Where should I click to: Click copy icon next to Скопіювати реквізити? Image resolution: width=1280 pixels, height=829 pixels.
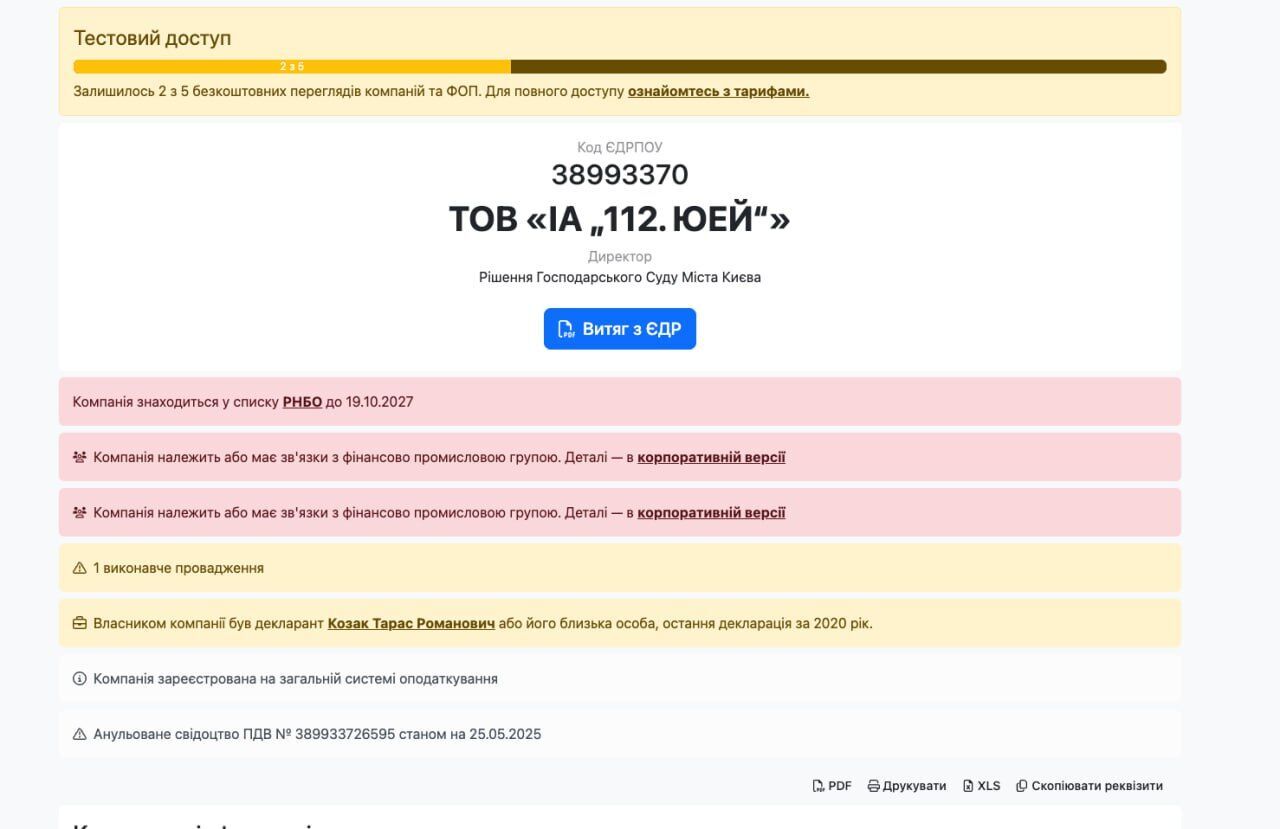[1021, 786]
